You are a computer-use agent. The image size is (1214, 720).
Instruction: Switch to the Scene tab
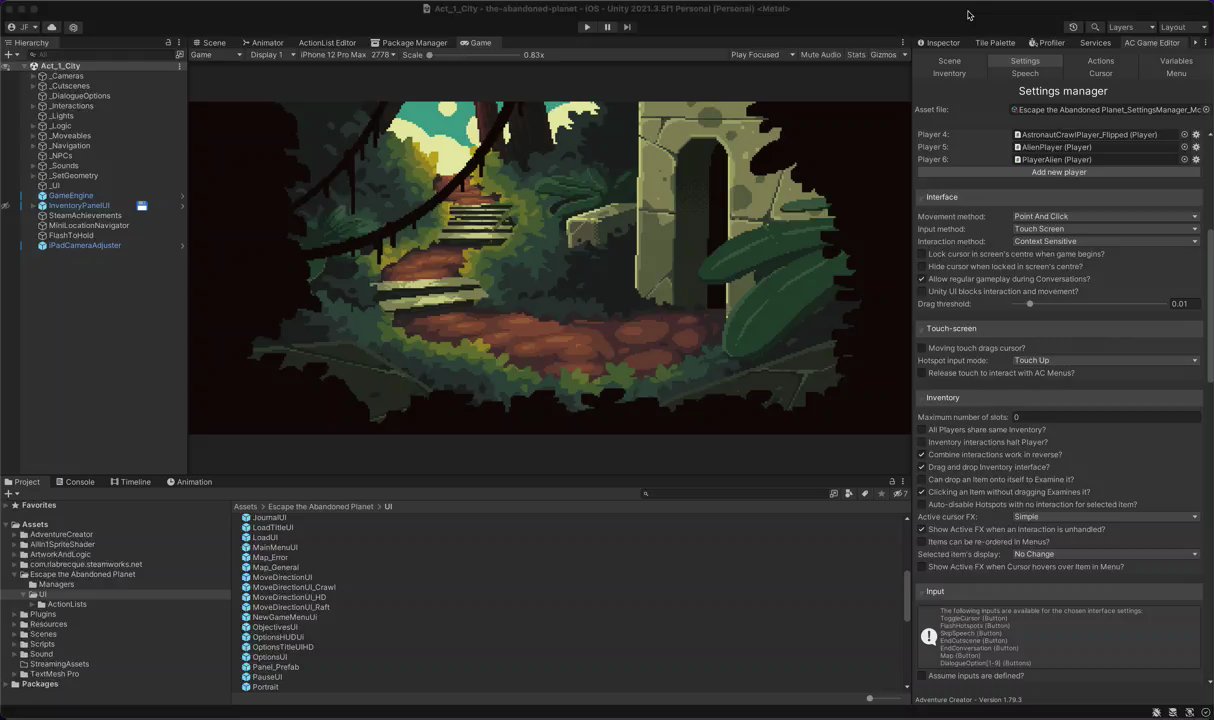(209, 43)
